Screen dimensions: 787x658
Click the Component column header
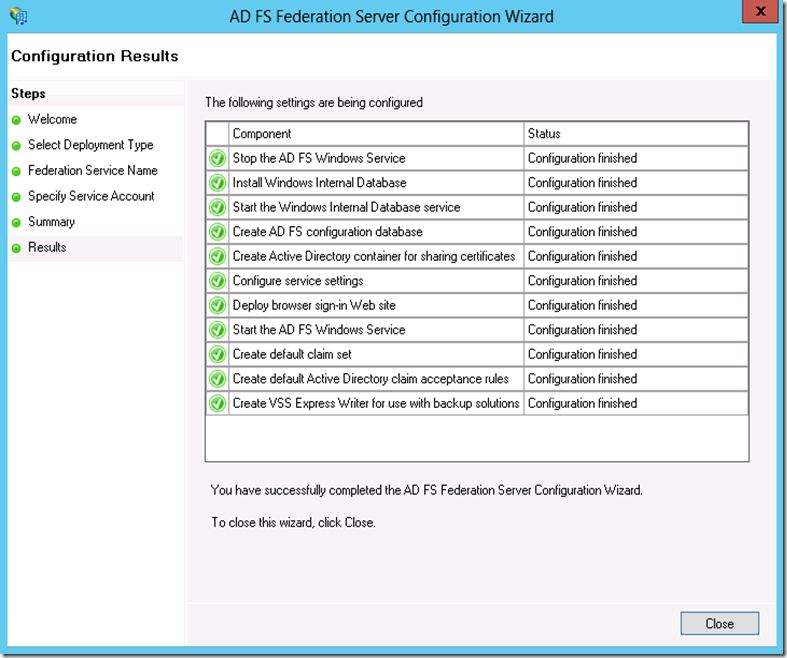point(376,134)
